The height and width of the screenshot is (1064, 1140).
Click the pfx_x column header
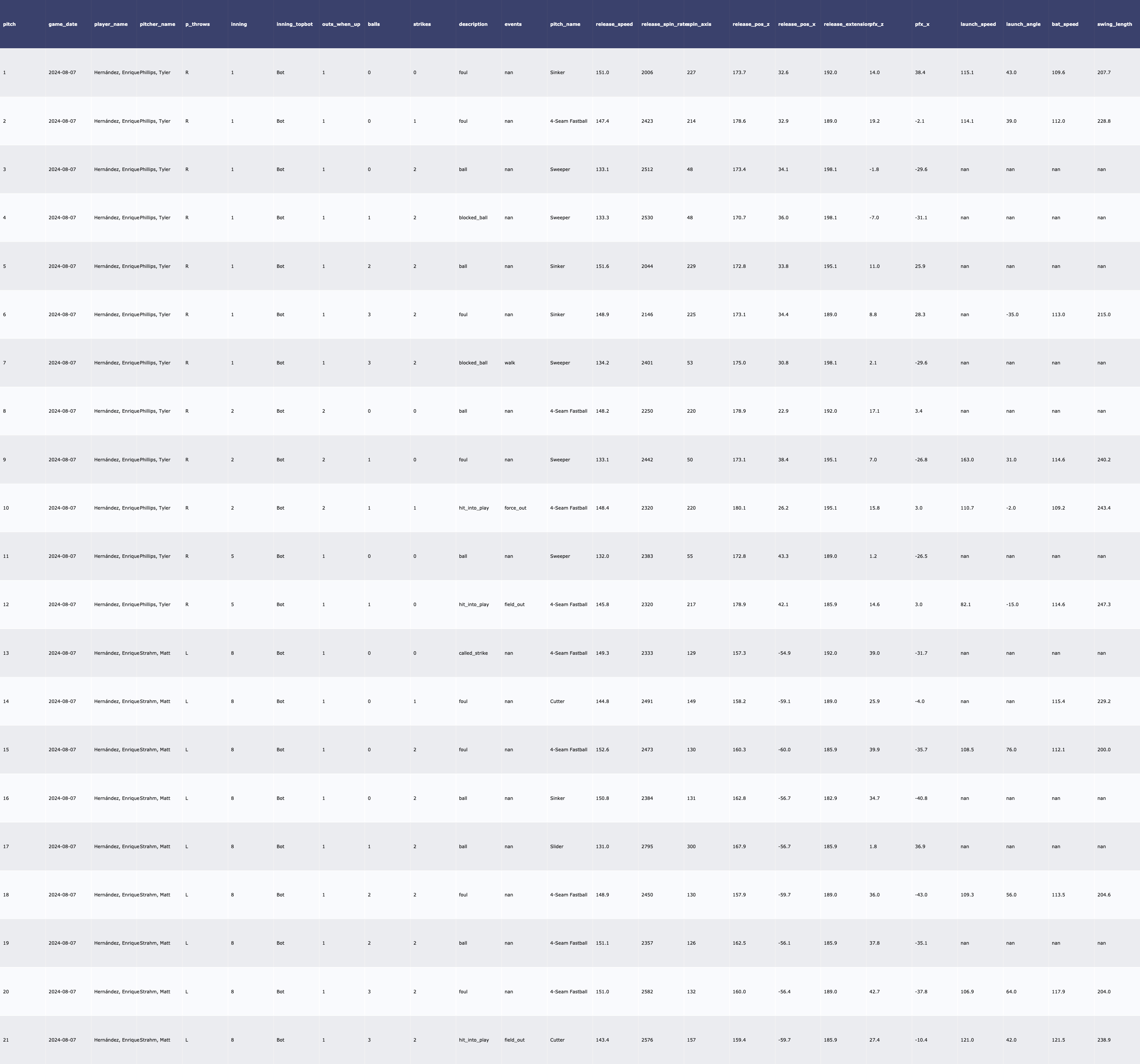coord(922,24)
